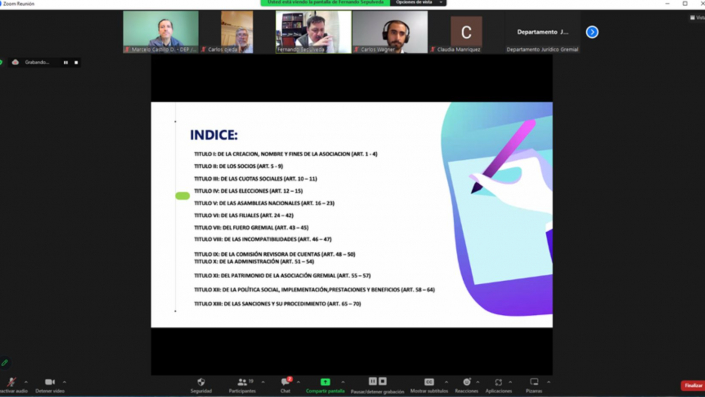Image resolution: width=705 pixels, height=397 pixels.
Task: Expand share options arrow beside Compartir pantalla
Action: pos(343,382)
